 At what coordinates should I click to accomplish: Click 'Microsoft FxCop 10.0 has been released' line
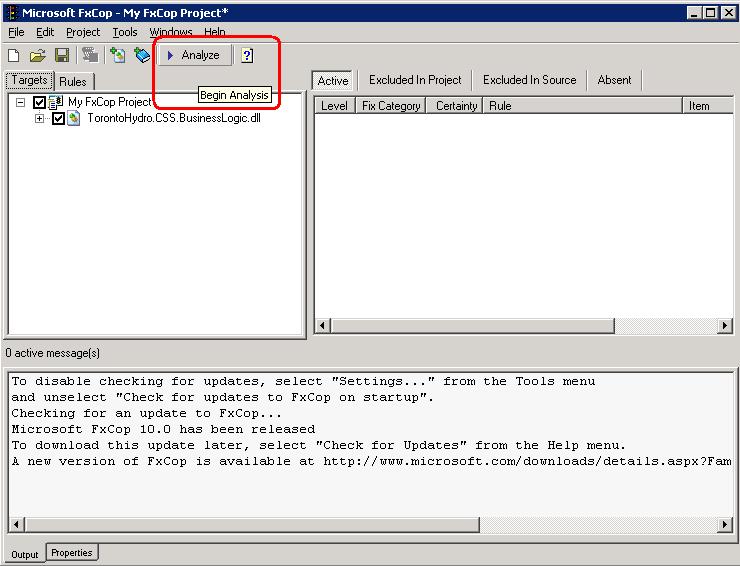[163, 430]
